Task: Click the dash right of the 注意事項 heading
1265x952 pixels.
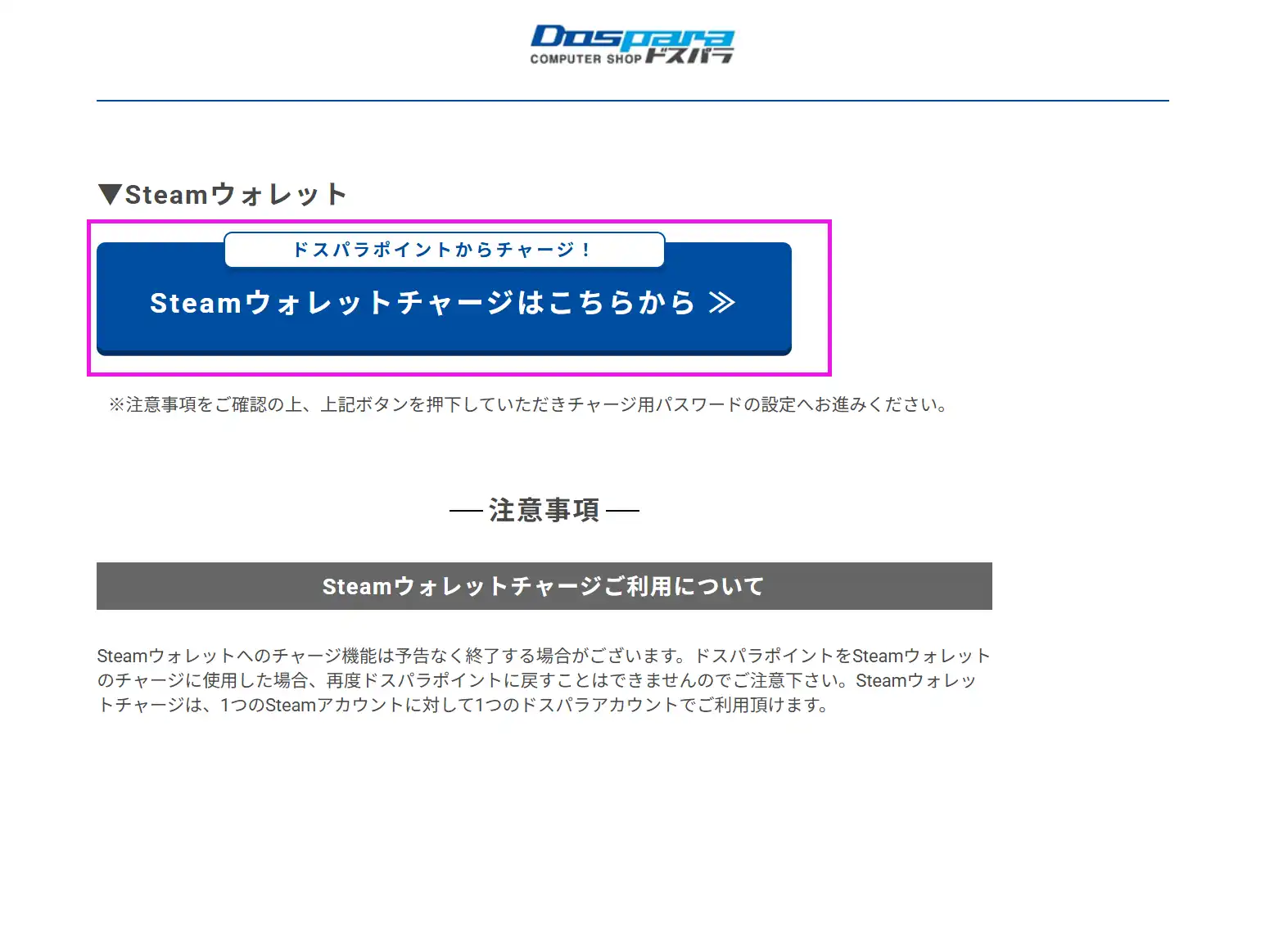Action: coord(623,511)
